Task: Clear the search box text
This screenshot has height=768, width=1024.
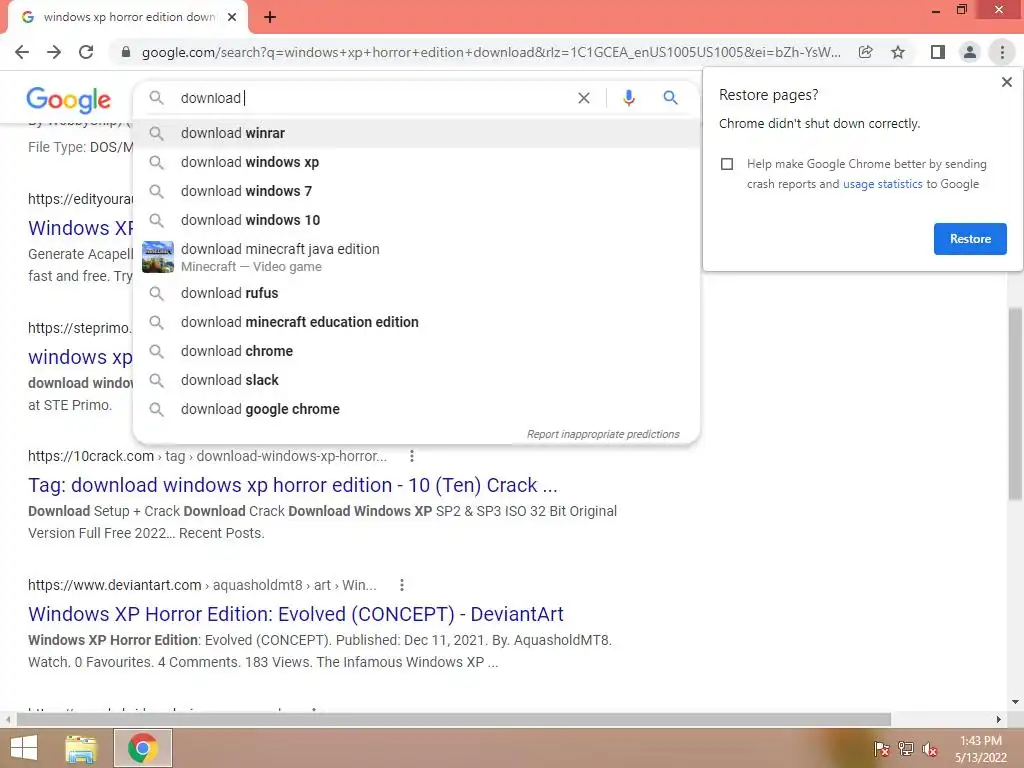Action: 584,98
